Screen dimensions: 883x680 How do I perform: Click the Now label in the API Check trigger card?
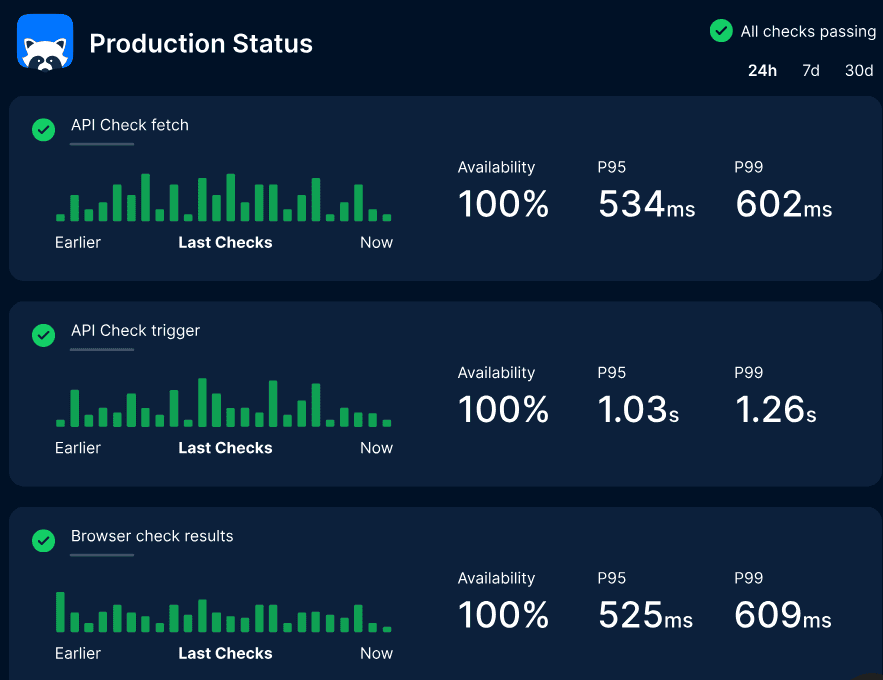pyautogui.click(x=376, y=448)
